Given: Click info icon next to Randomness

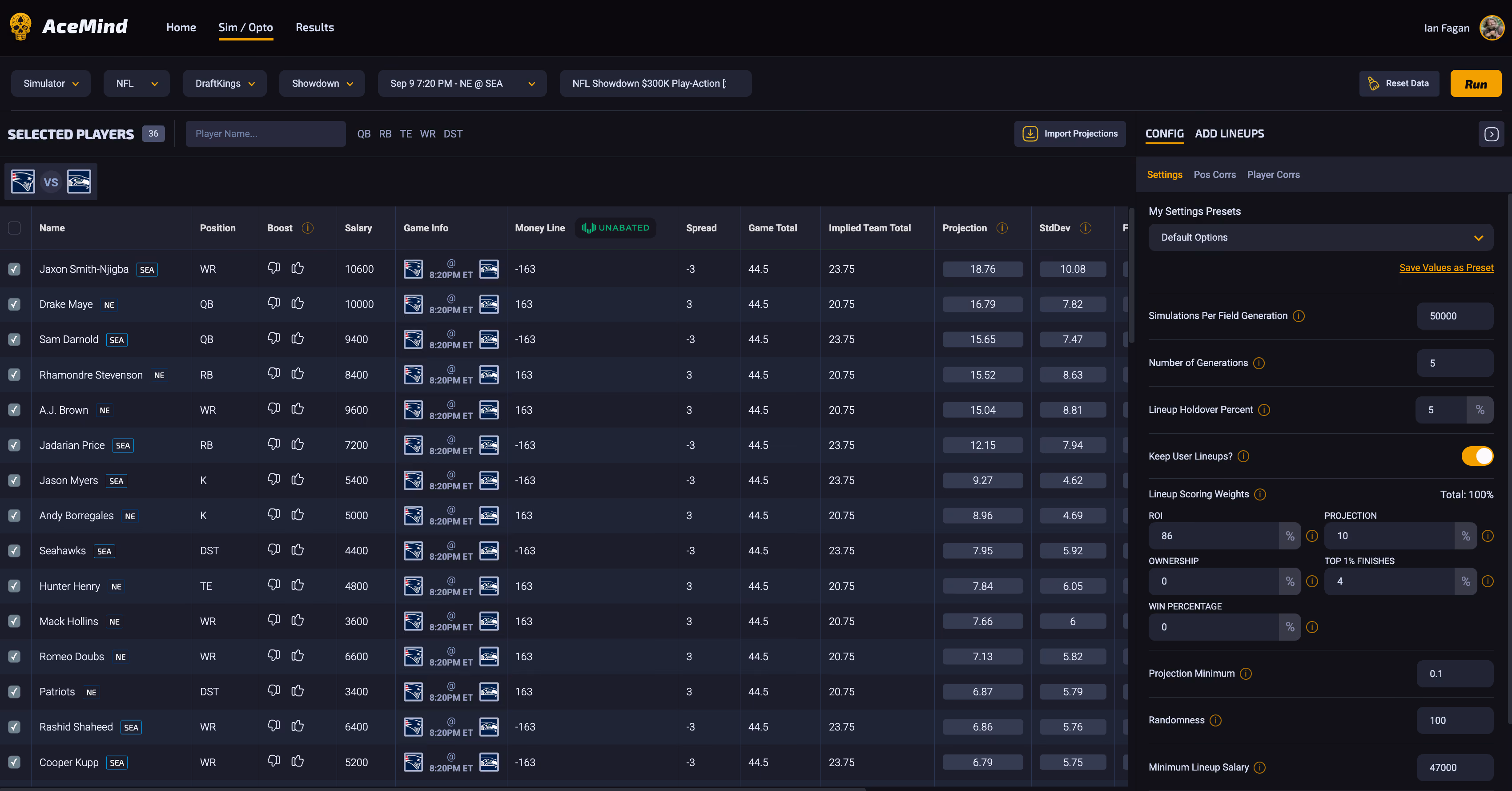Looking at the screenshot, I should coord(1215,721).
